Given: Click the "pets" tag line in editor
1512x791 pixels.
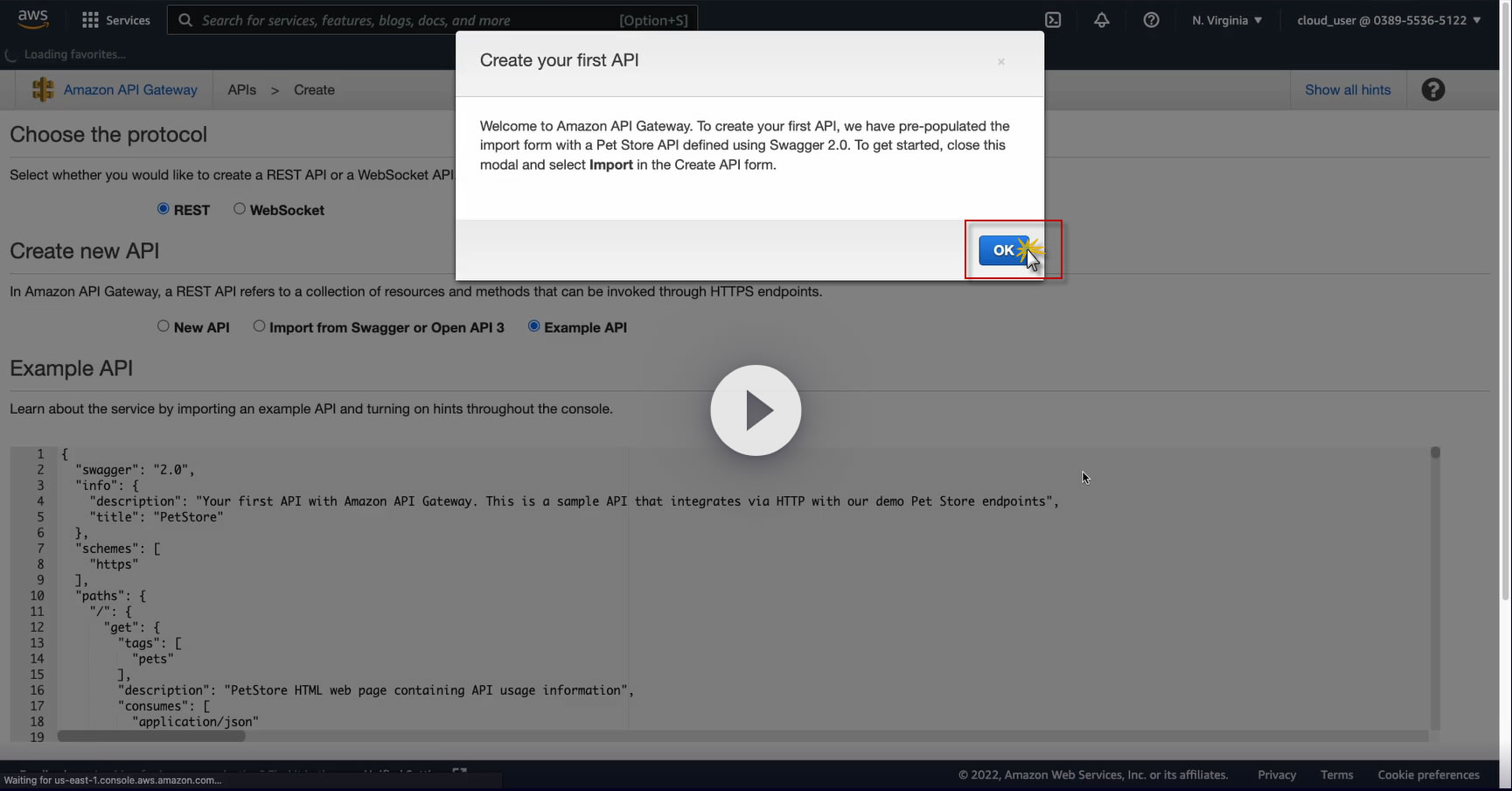Looking at the screenshot, I should point(153,659).
